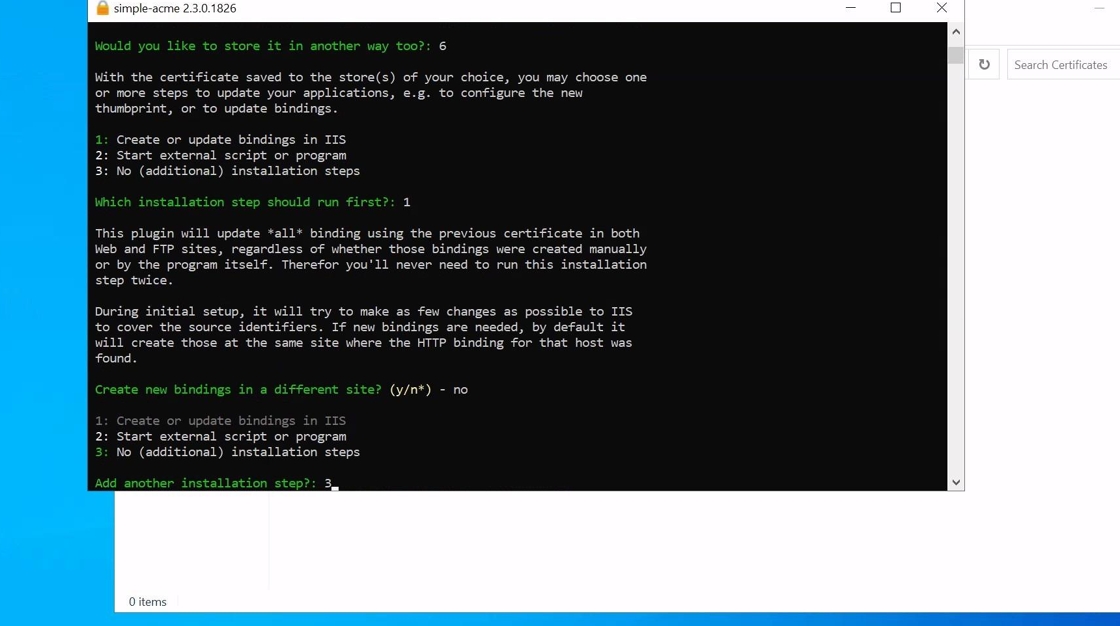1120x626 pixels.
Task: Click the simple-acme lock icon in title bar
Action: (102, 8)
